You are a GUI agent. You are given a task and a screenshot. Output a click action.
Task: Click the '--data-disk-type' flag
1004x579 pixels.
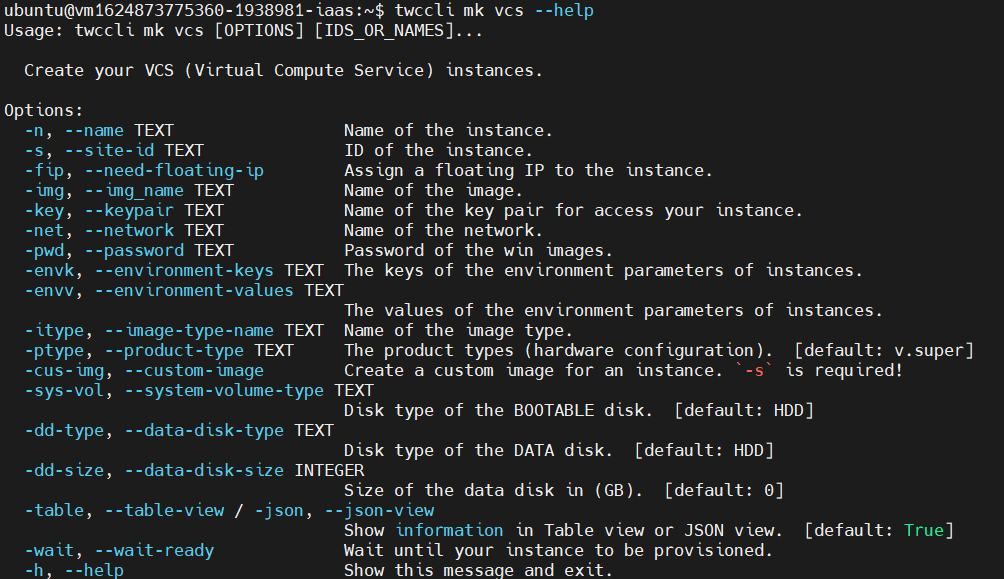click(204, 430)
